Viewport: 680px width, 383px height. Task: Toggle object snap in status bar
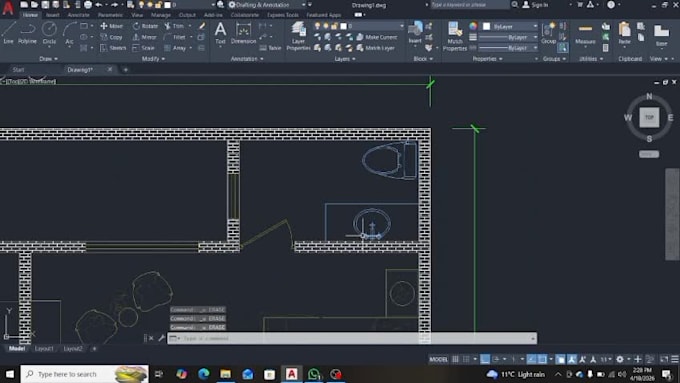[542, 359]
